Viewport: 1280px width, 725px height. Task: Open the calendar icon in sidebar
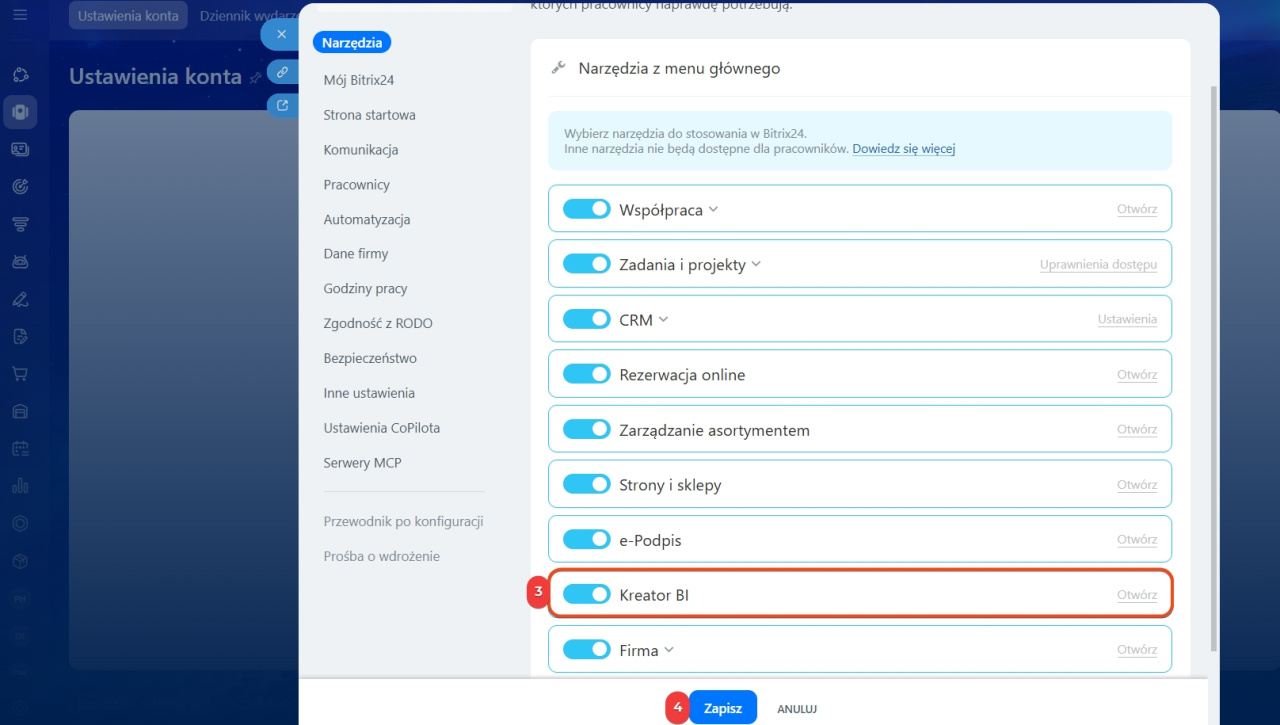pos(20,449)
